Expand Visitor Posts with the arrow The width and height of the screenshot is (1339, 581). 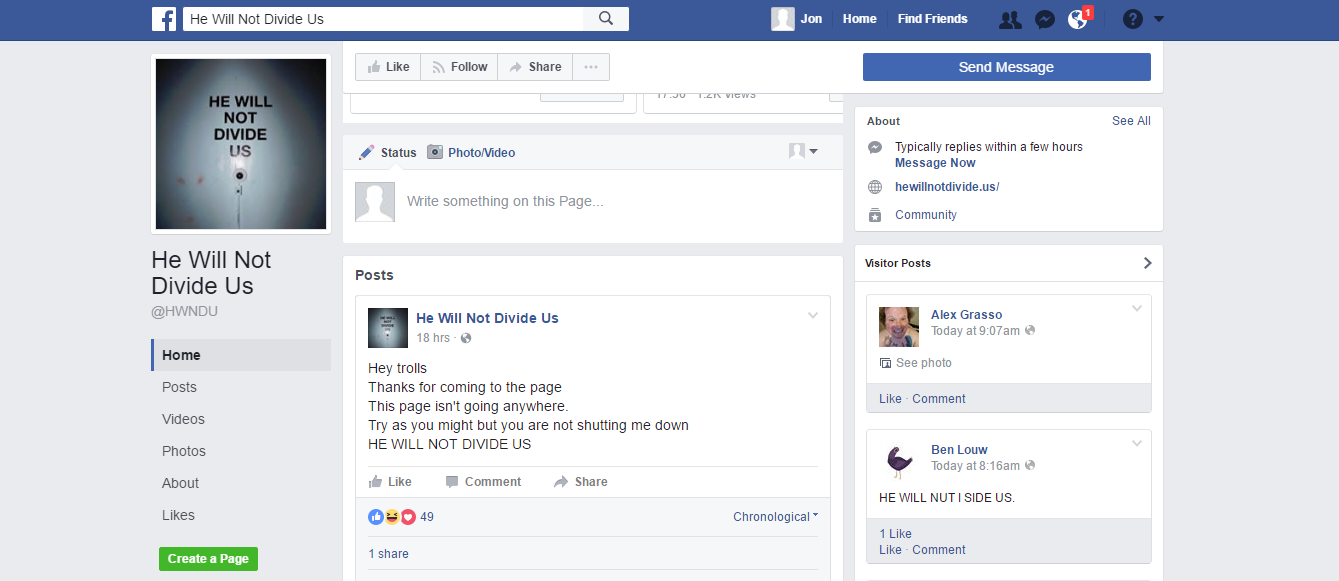[x=1147, y=263]
